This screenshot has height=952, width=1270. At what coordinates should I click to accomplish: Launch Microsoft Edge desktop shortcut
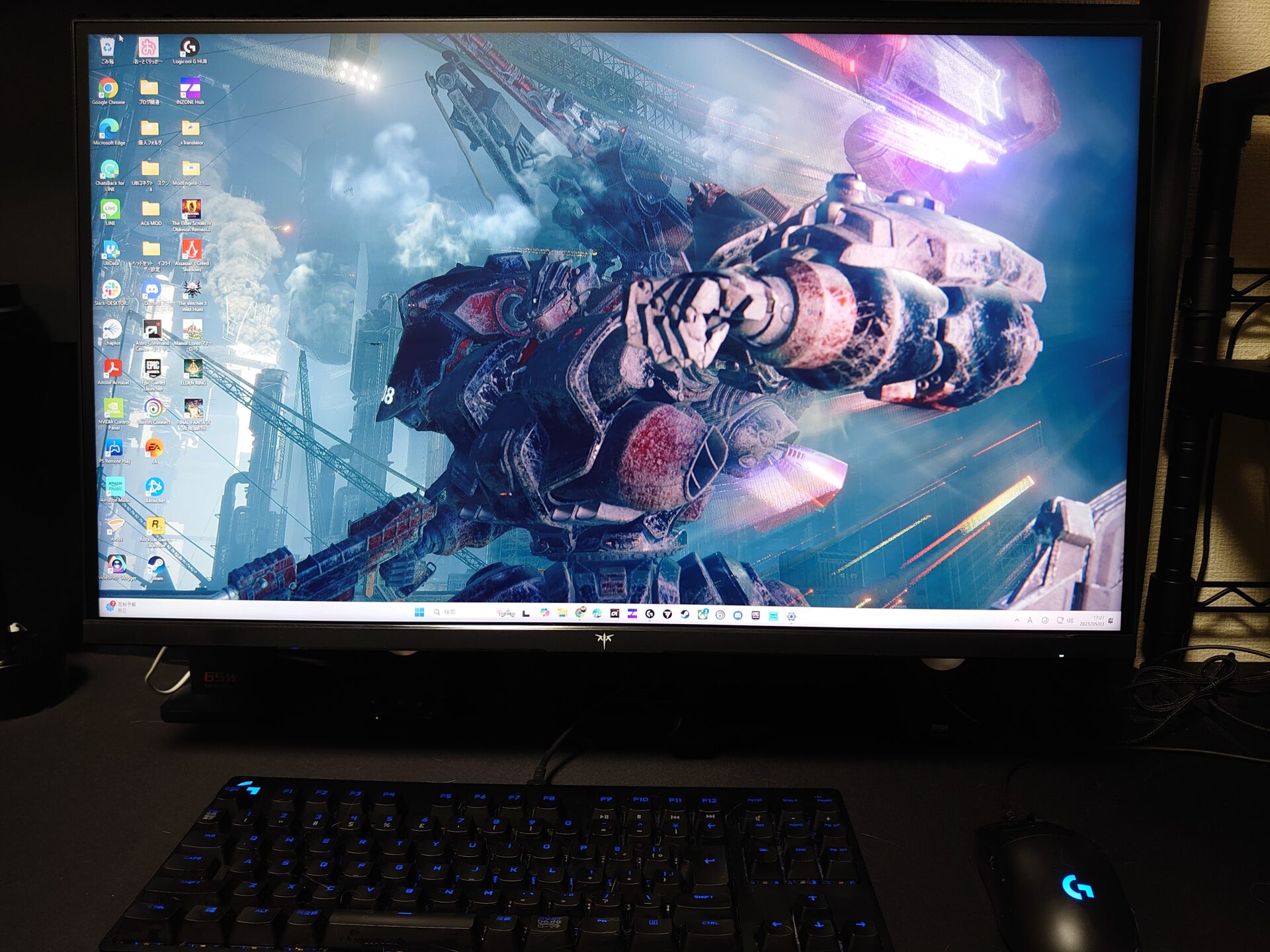coord(109,132)
